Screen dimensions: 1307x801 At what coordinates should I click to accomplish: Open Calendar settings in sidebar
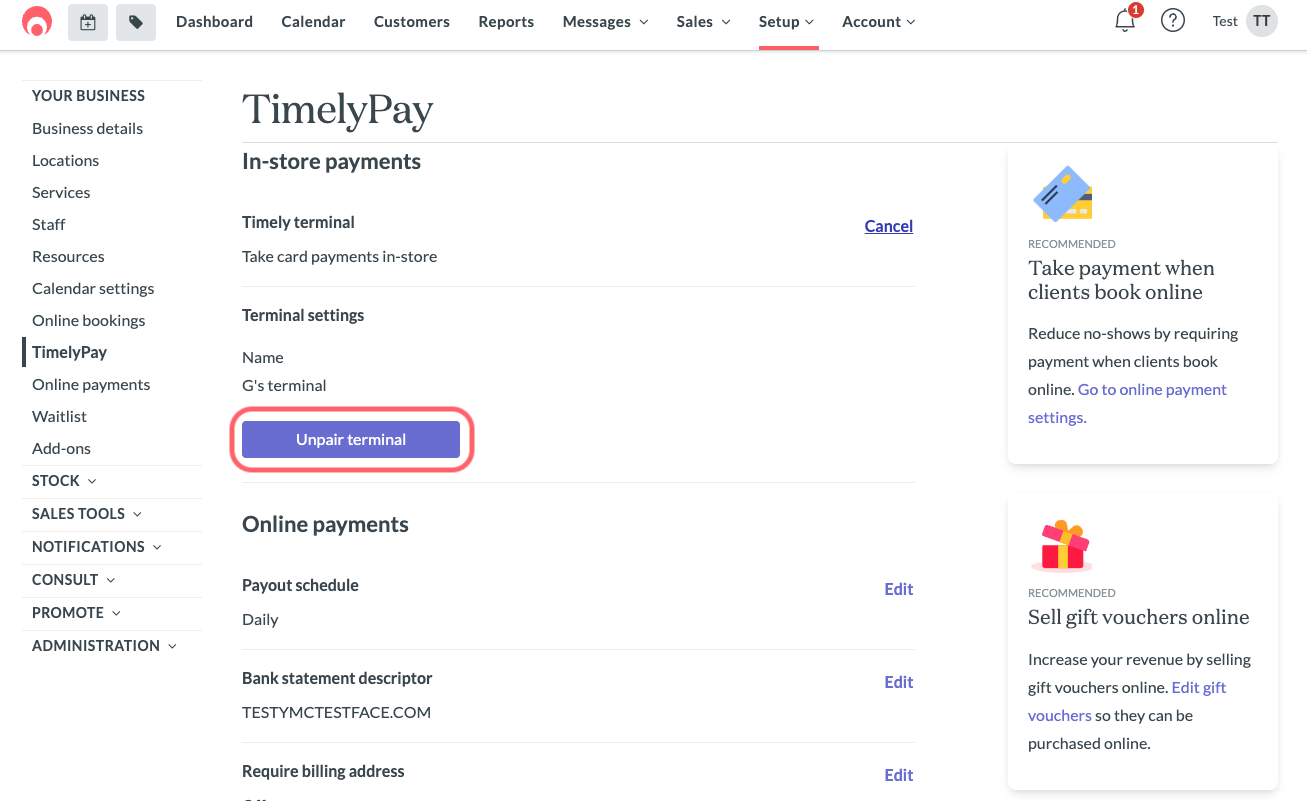coord(93,288)
